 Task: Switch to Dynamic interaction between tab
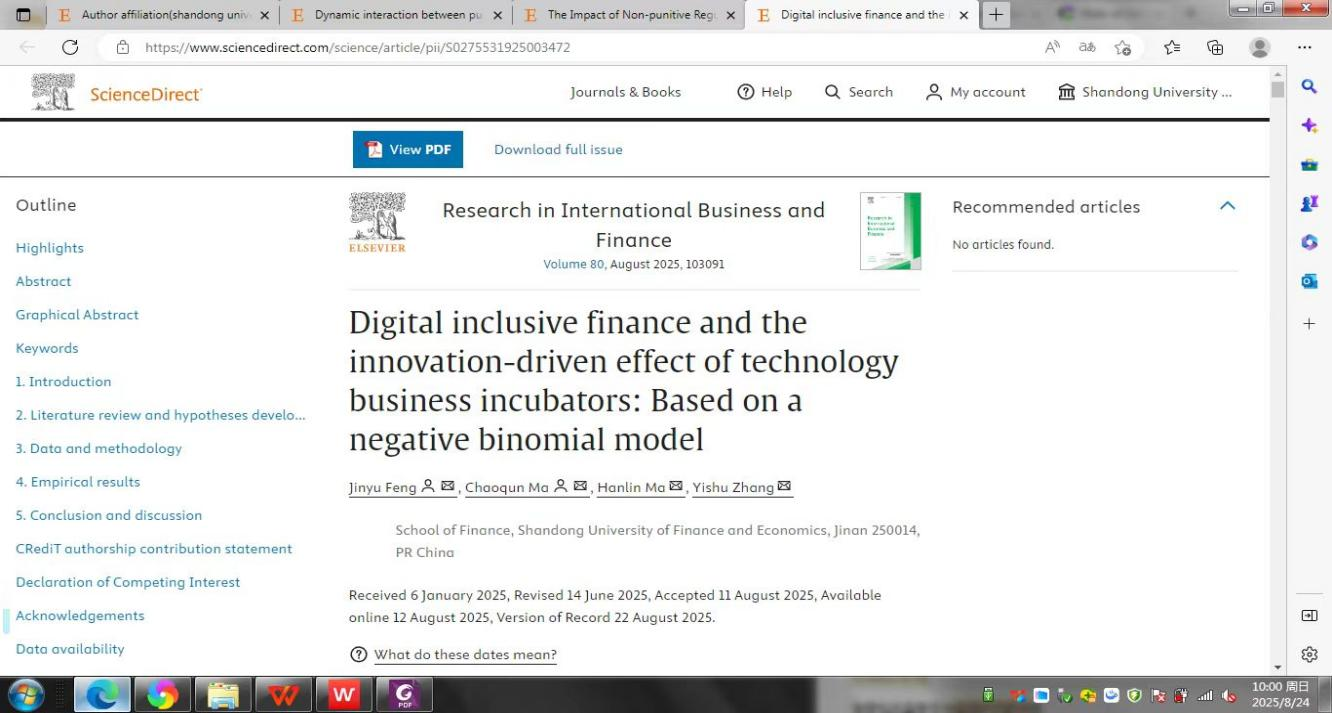(x=396, y=15)
